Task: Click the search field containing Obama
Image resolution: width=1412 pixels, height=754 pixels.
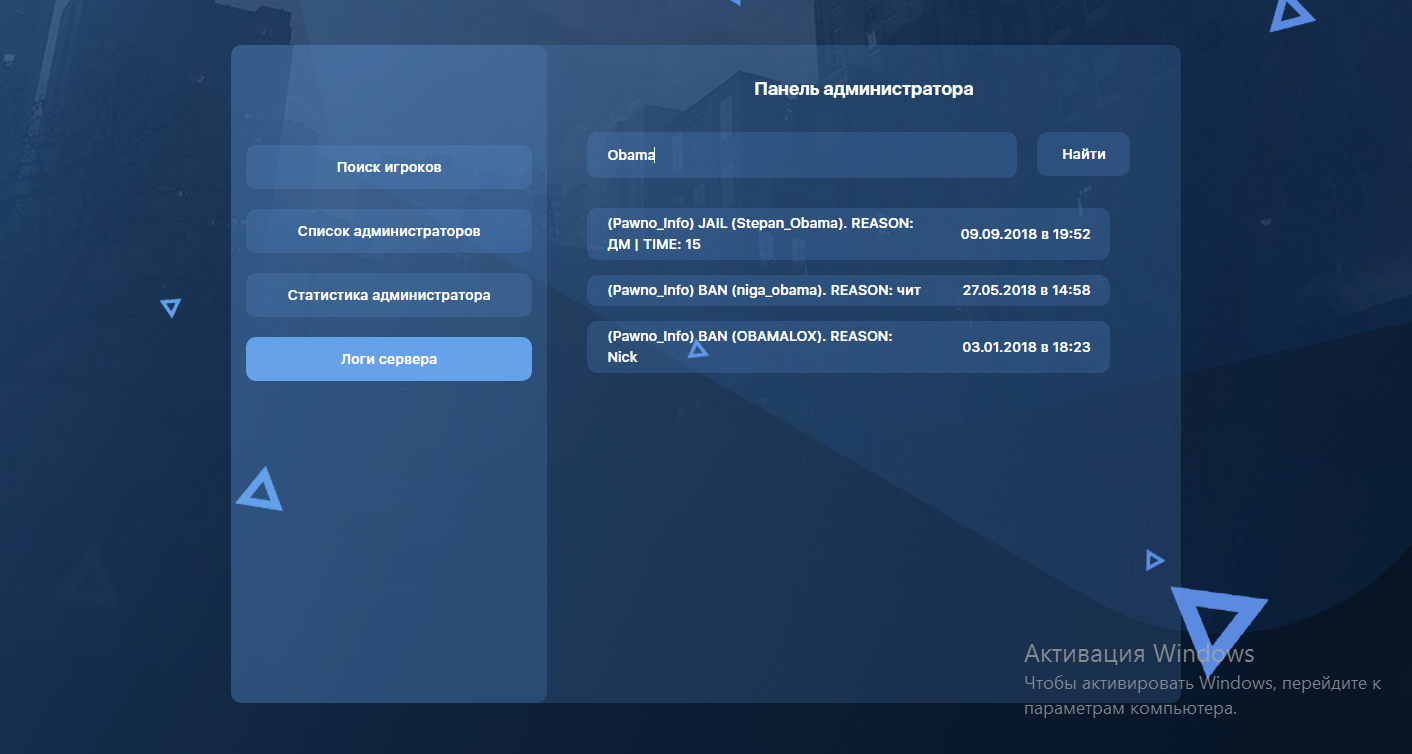Action: [800, 155]
